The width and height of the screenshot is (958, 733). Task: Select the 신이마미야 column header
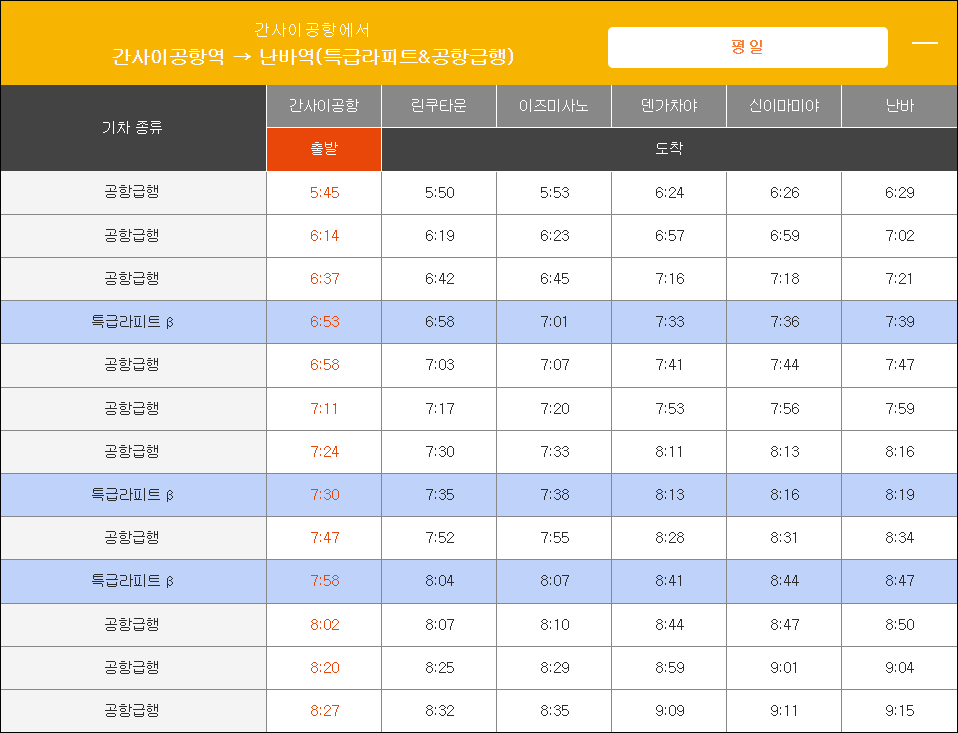pos(783,106)
